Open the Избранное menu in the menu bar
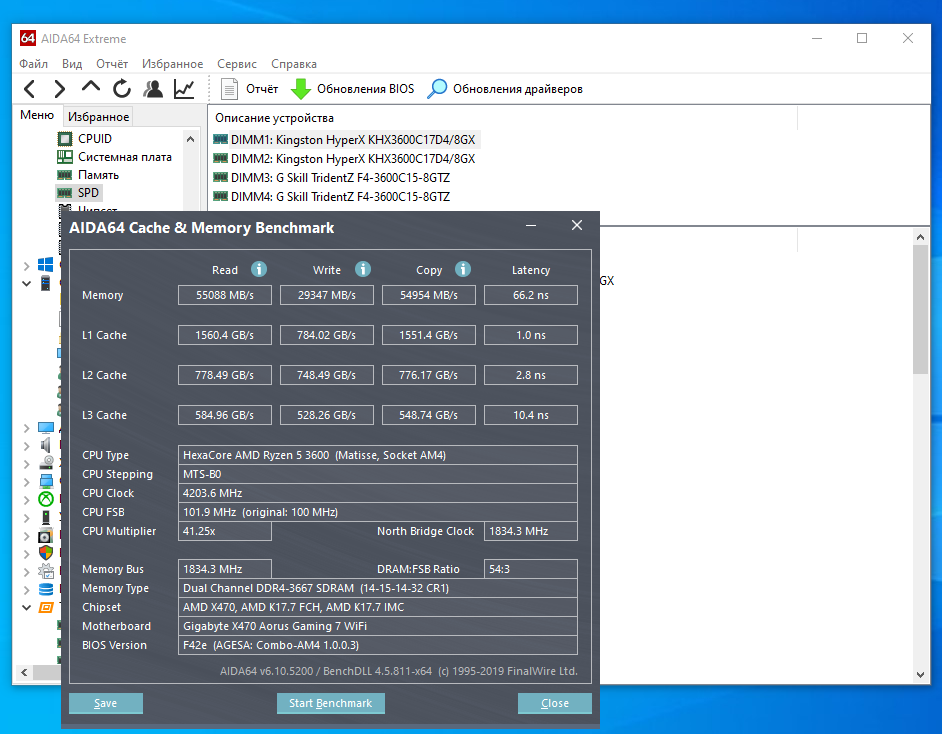The width and height of the screenshot is (942, 734). point(172,64)
